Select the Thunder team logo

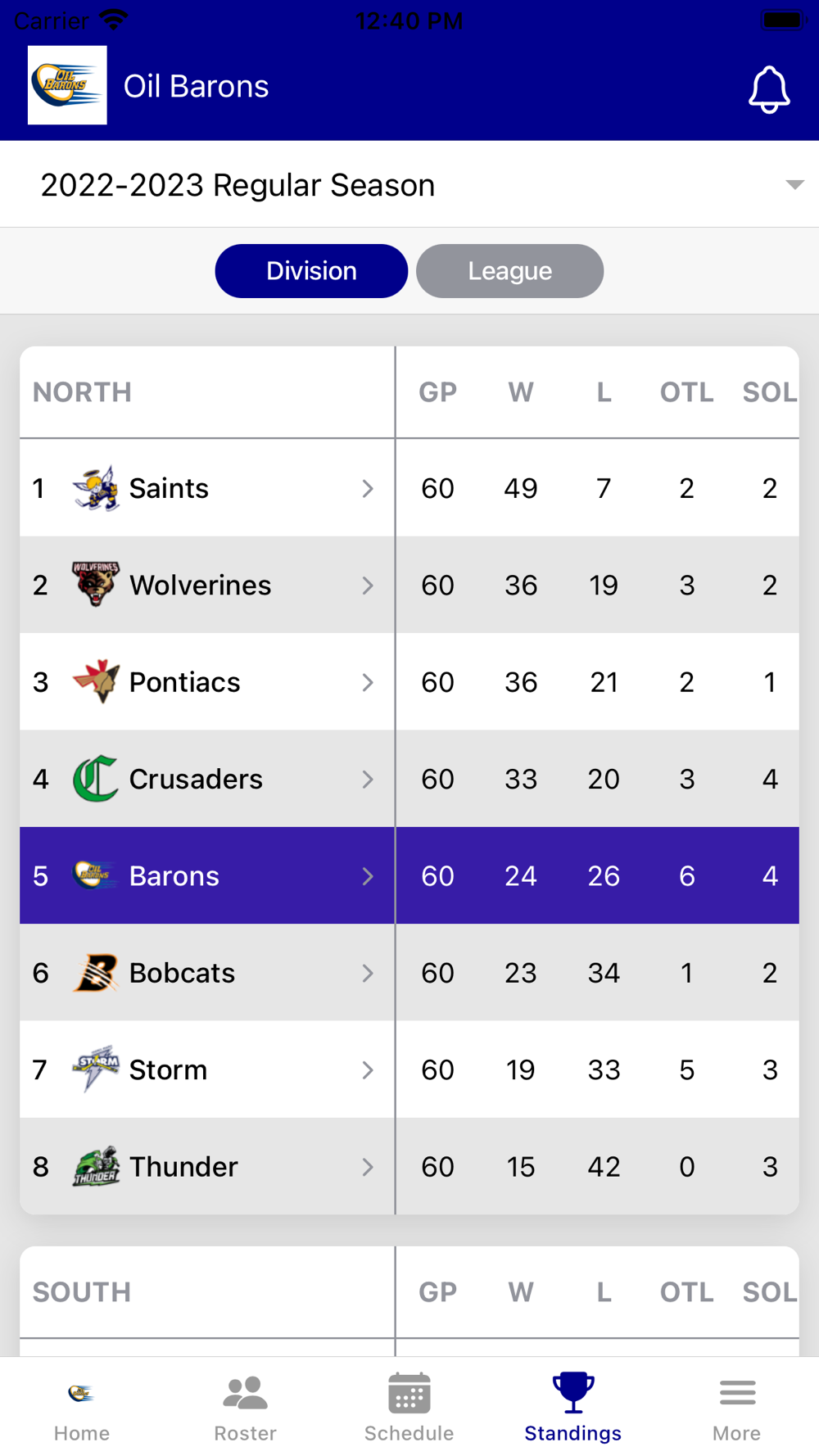click(x=96, y=1166)
